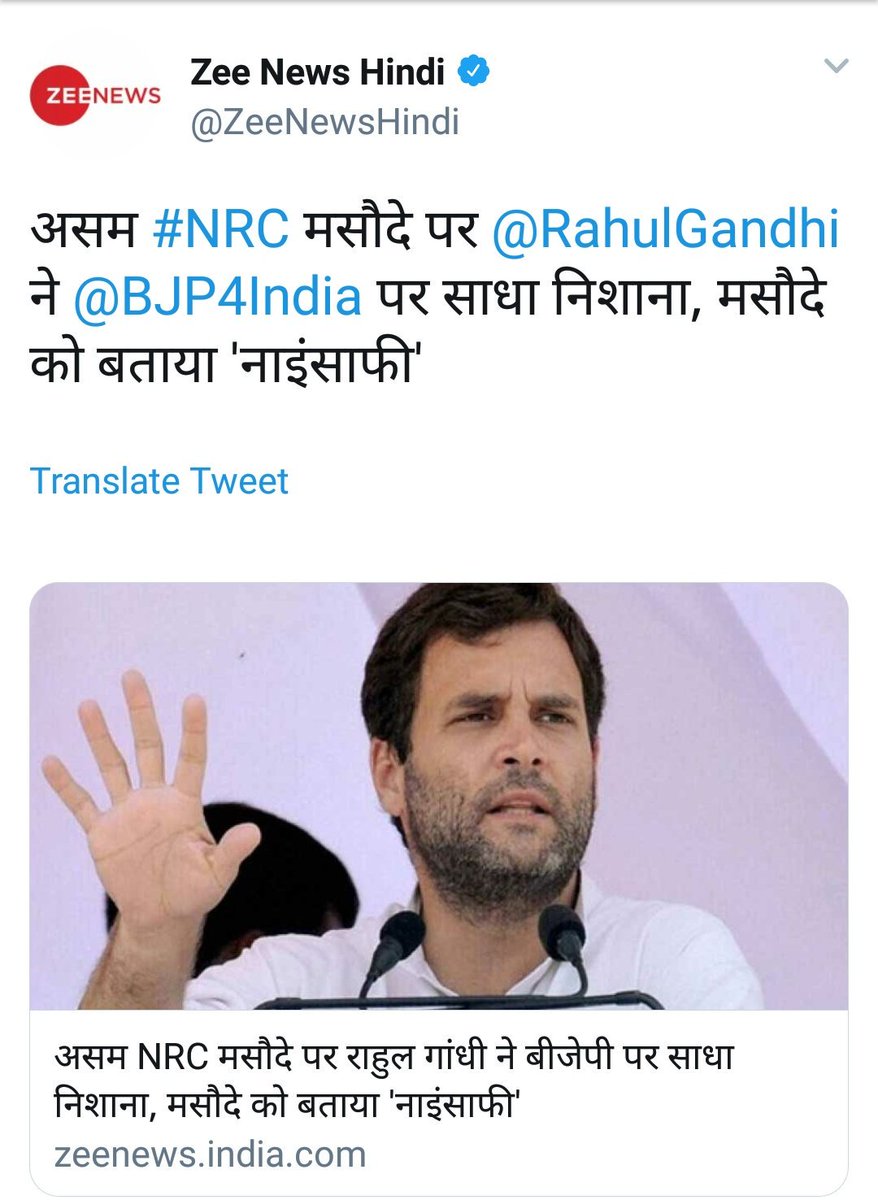Click the Zee News red circle logo text
Viewport: 878px width, 1200px height.
tap(96, 97)
